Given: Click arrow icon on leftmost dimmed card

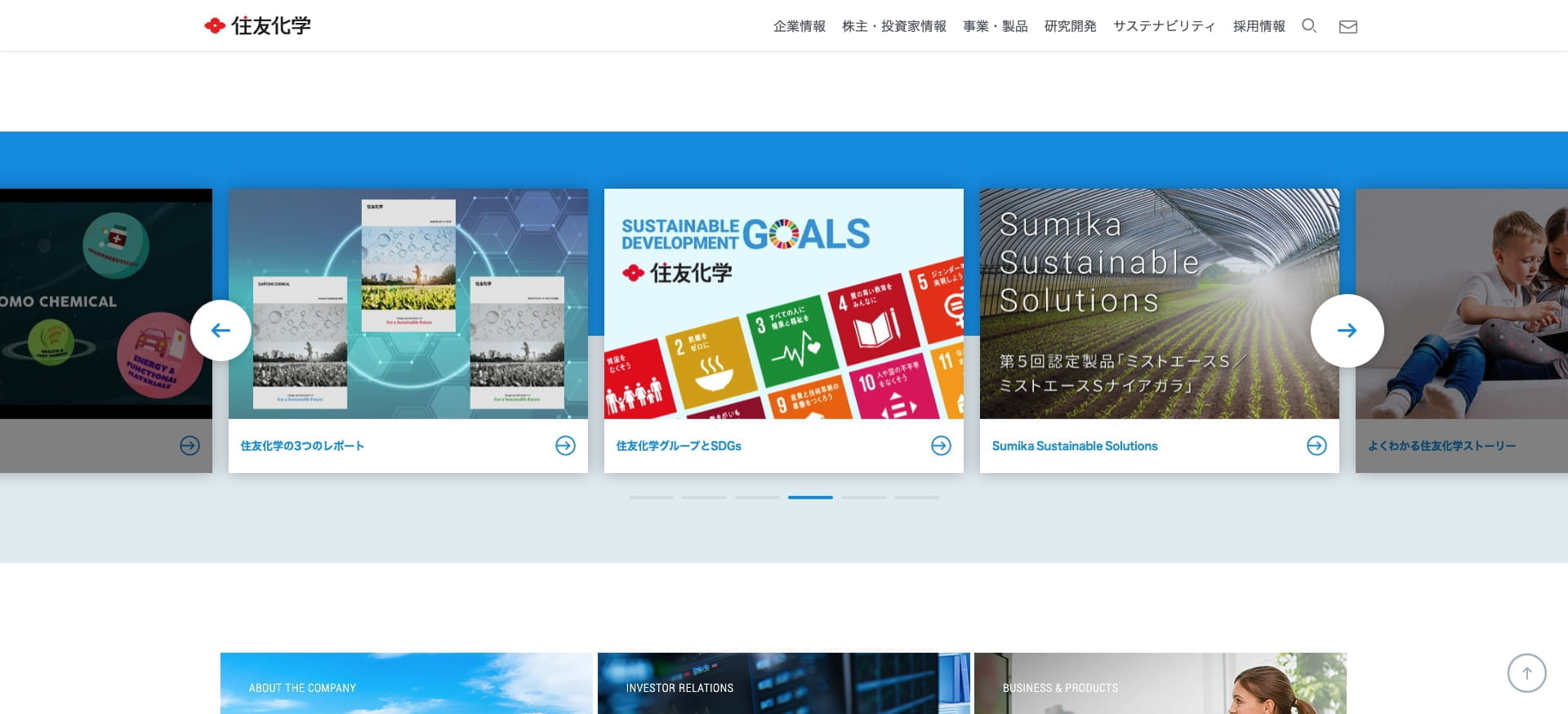Looking at the screenshot, I should click(189, 445).
